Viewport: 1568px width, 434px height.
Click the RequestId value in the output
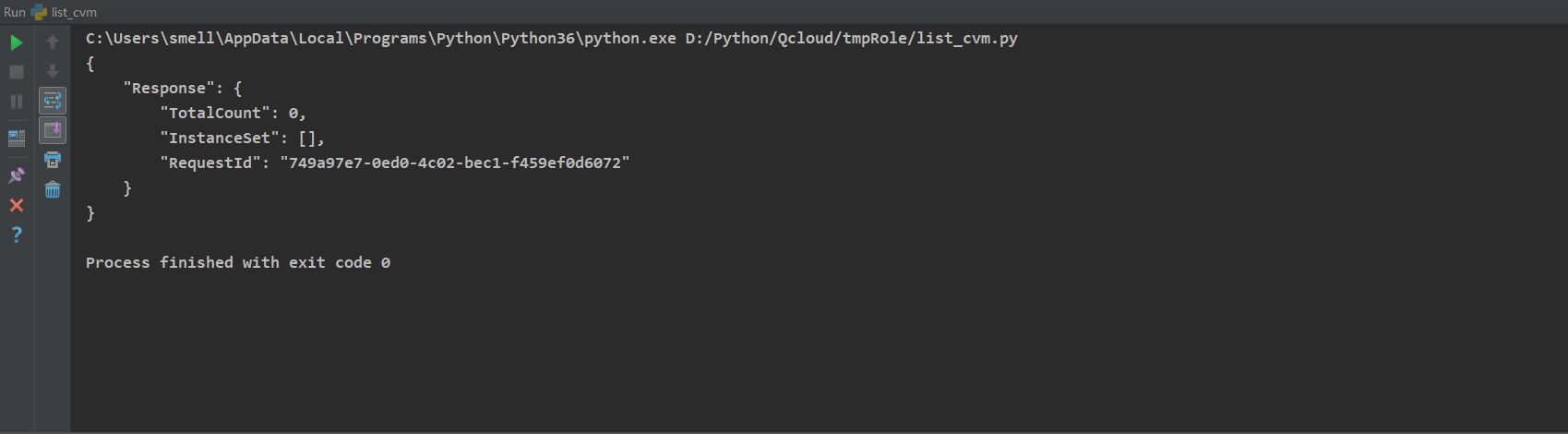coord(455,163)
